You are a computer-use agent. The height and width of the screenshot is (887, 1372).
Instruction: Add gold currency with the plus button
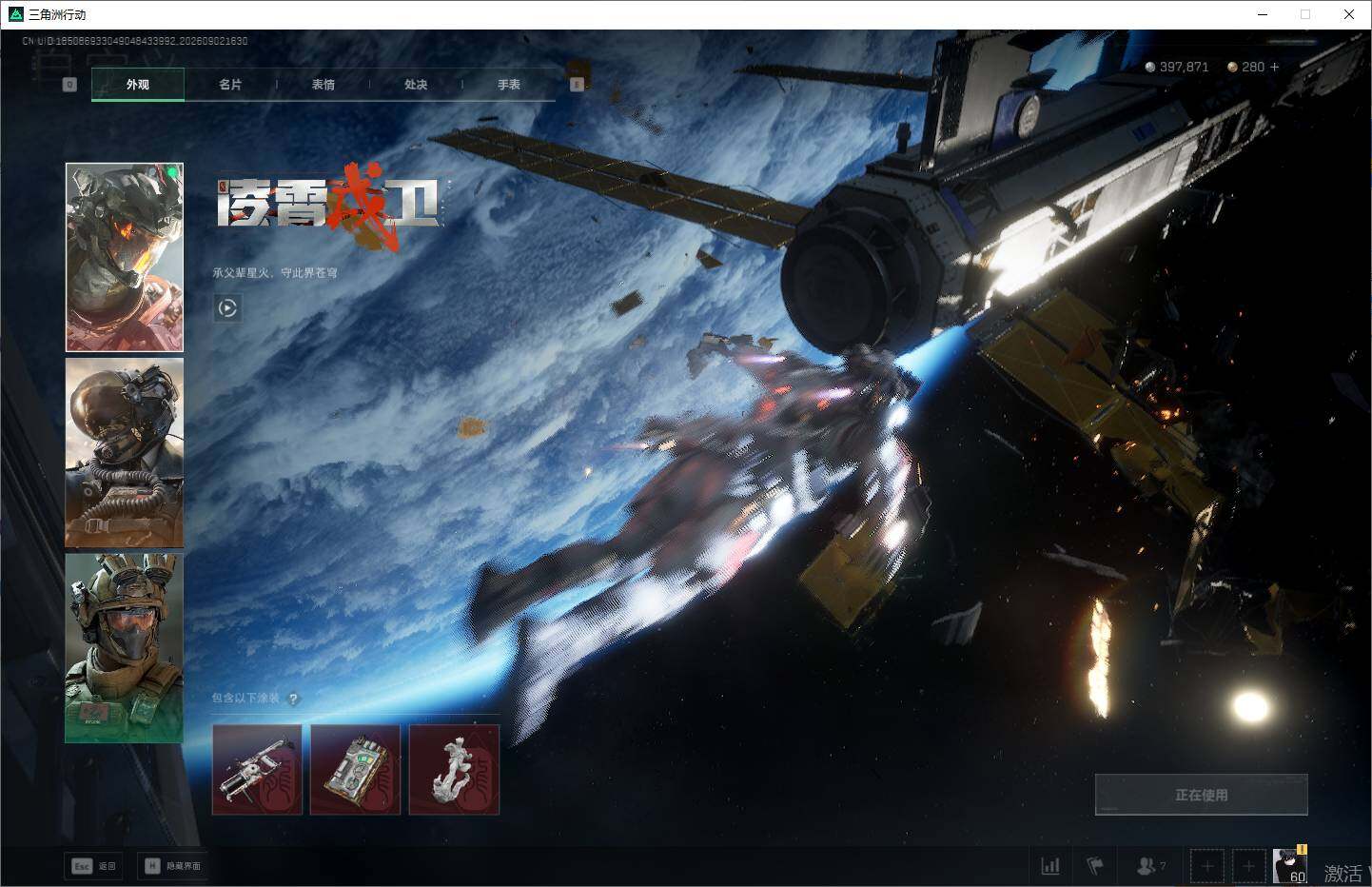click(1275, 67)
